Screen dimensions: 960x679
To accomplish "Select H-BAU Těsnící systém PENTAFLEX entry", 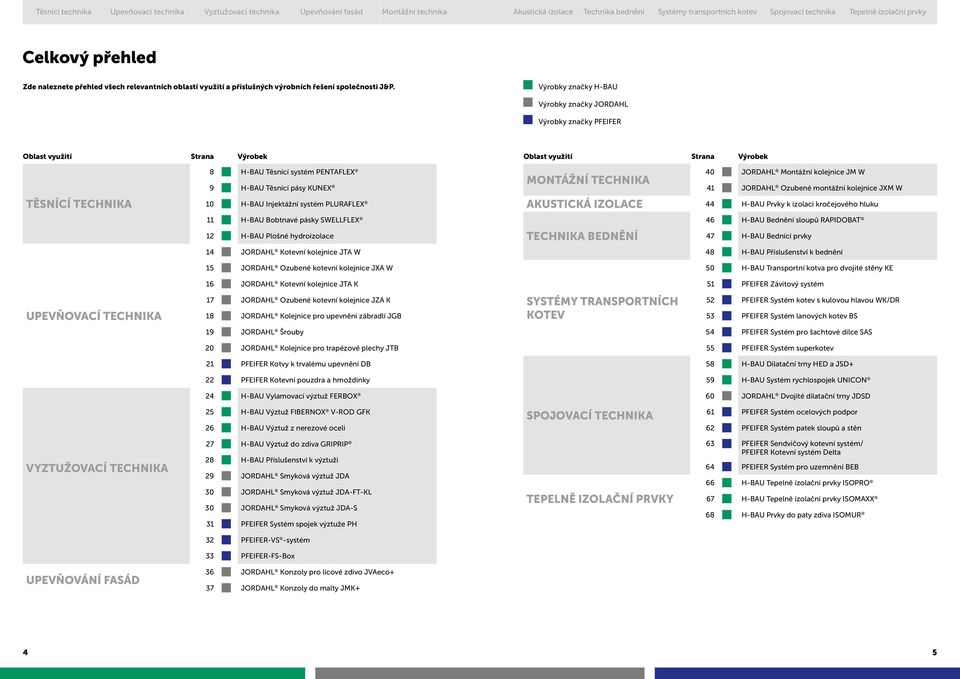I will pyautogui.click(x=299, y=172).
